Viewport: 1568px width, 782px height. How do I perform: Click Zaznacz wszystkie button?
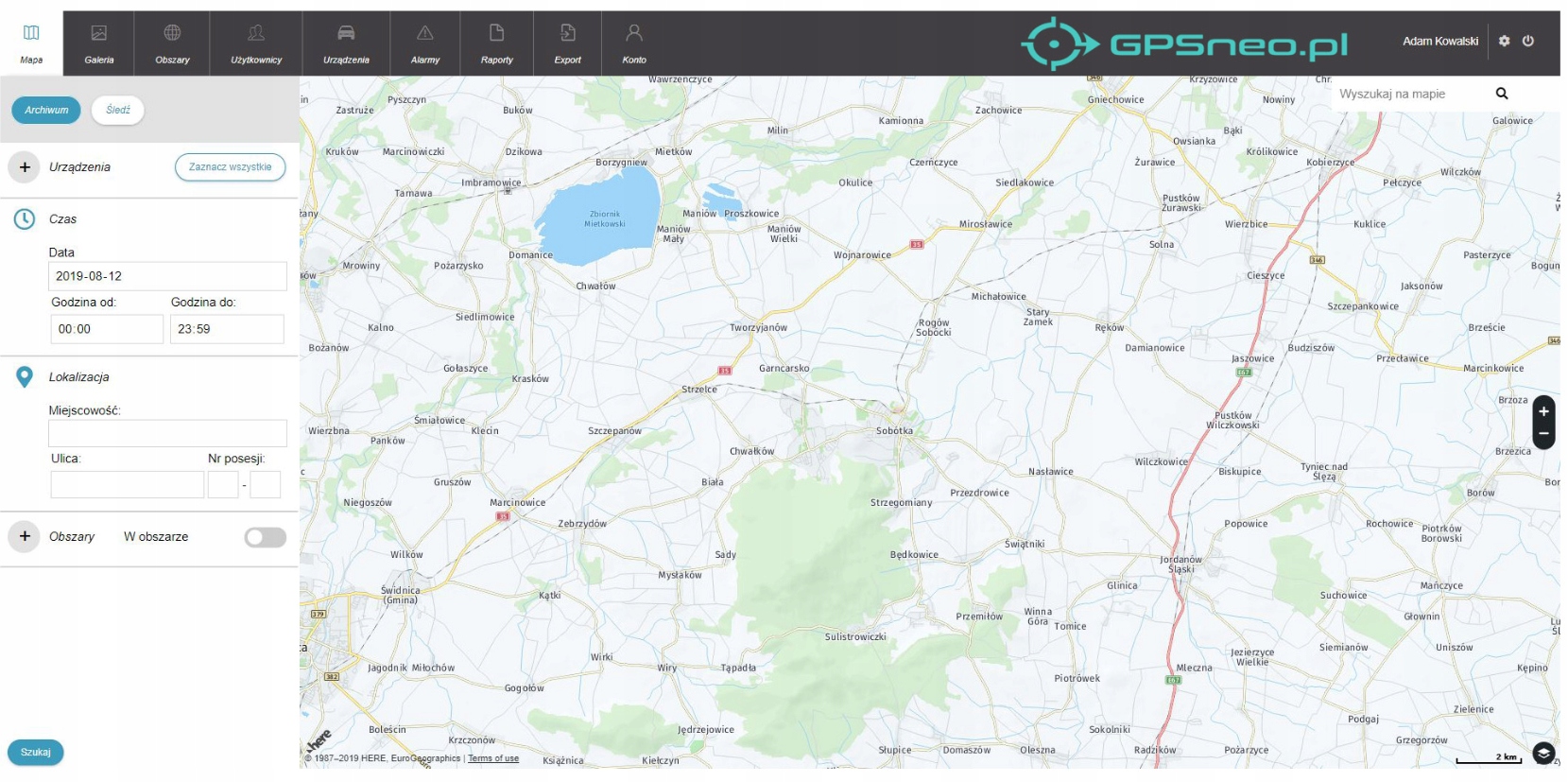(230, 167)
